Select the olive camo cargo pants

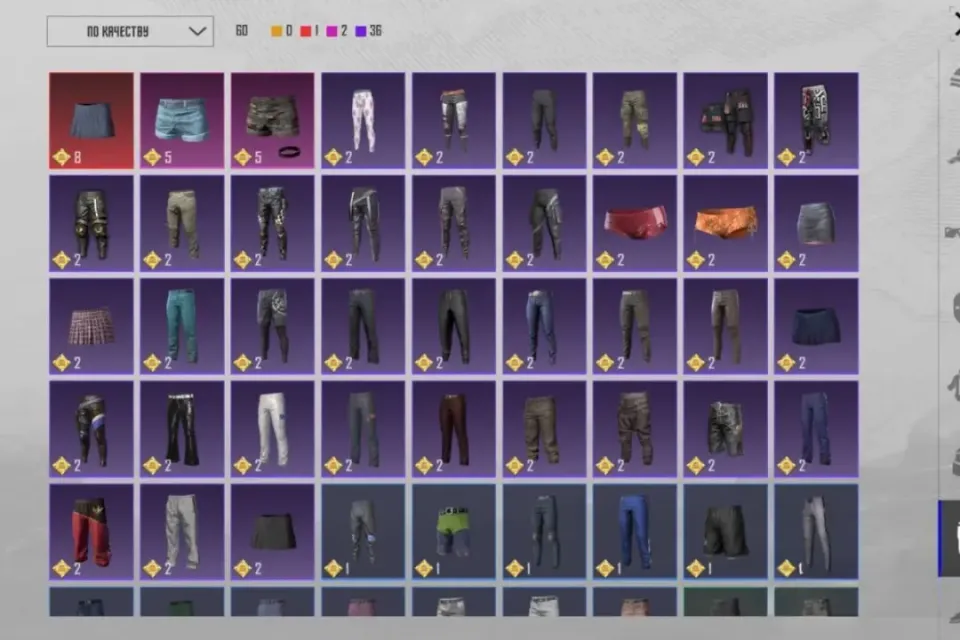pyautogui.click(x=635, y=120)
